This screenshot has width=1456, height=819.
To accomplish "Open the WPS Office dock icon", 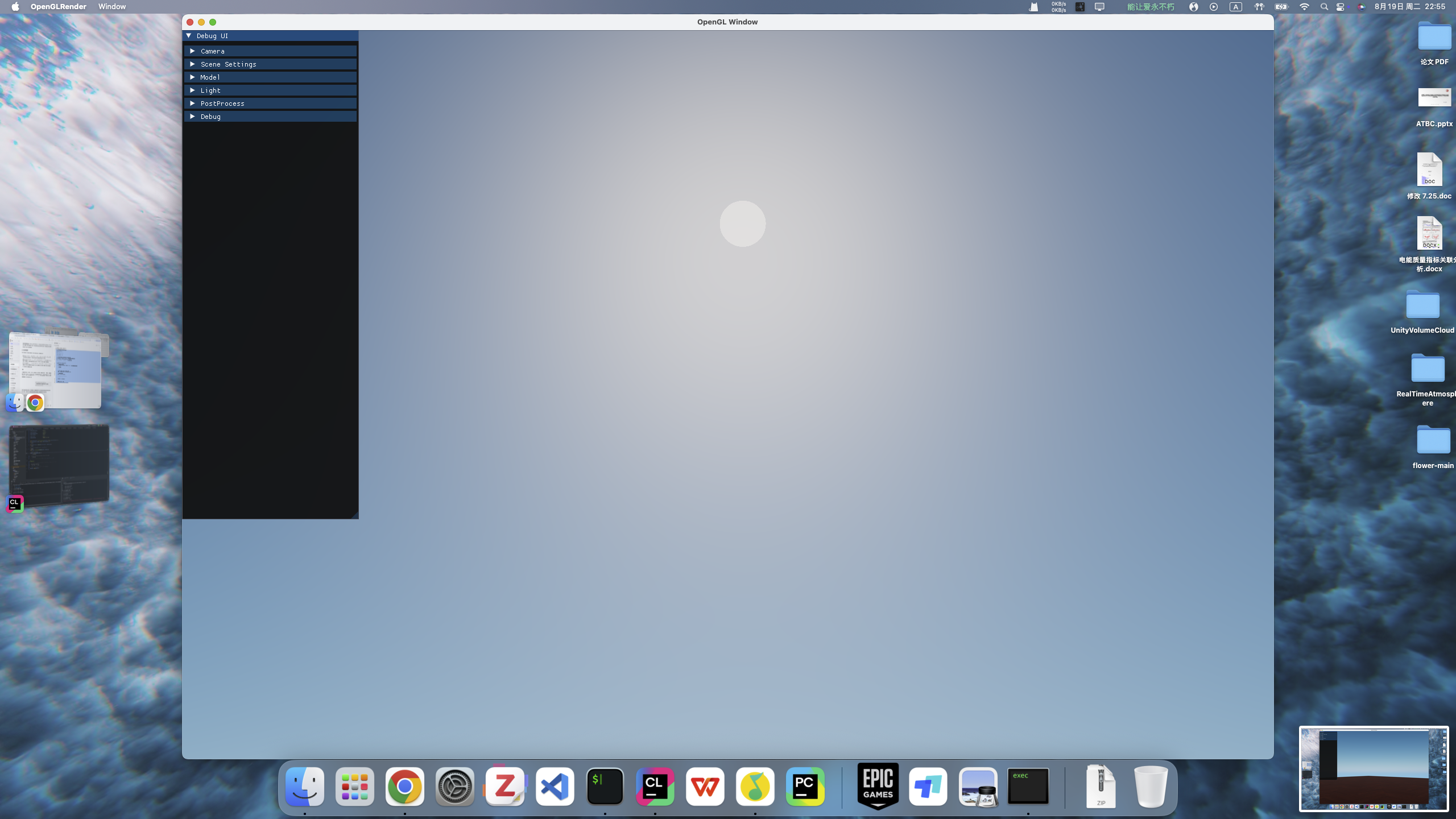I will tap(705, 787).
